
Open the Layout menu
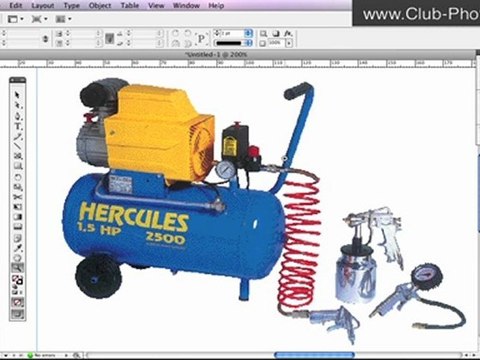42,6
